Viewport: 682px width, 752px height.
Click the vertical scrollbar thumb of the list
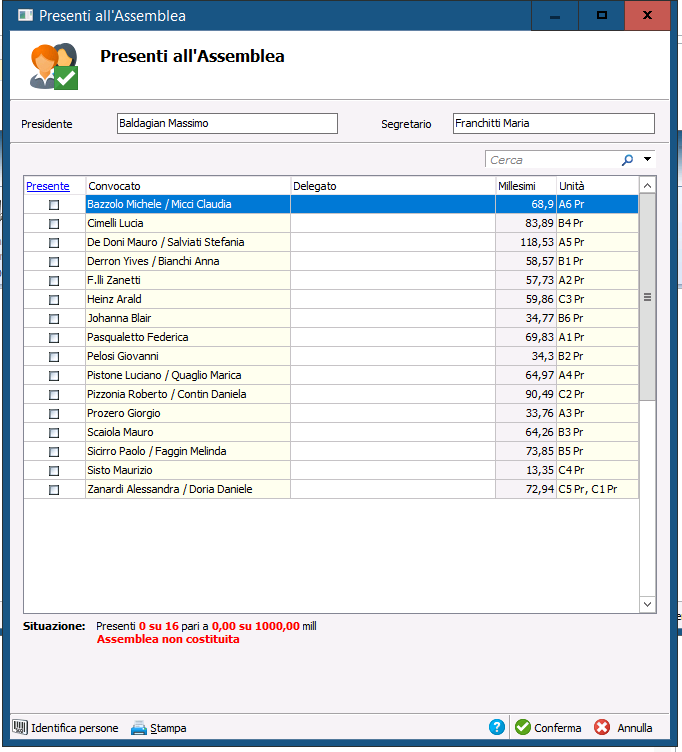point(647,297)
